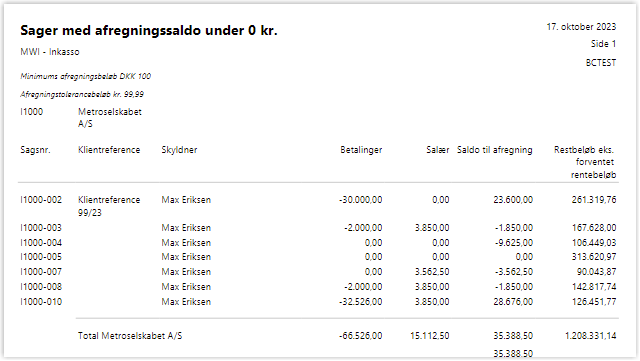Click total remaining '1.208.331,14'
The height and width of the screenshot is (361, 640).
591,336
